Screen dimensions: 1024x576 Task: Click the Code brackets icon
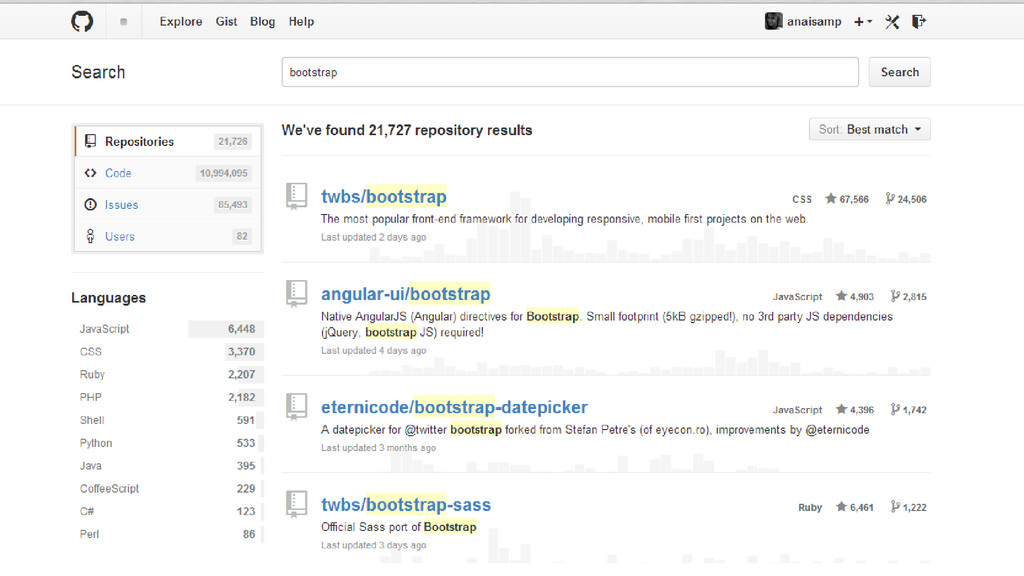click(90, 173)
